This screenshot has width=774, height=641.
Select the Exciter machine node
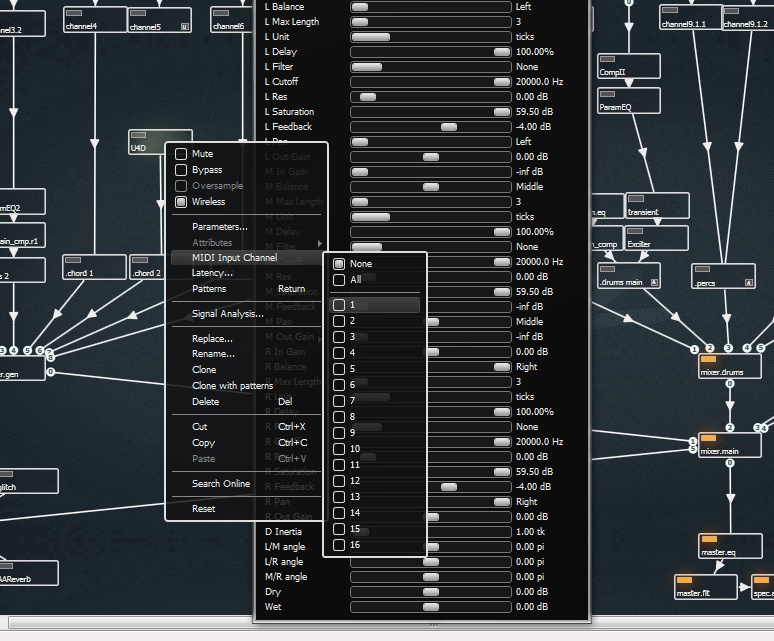tap(656, 238)
